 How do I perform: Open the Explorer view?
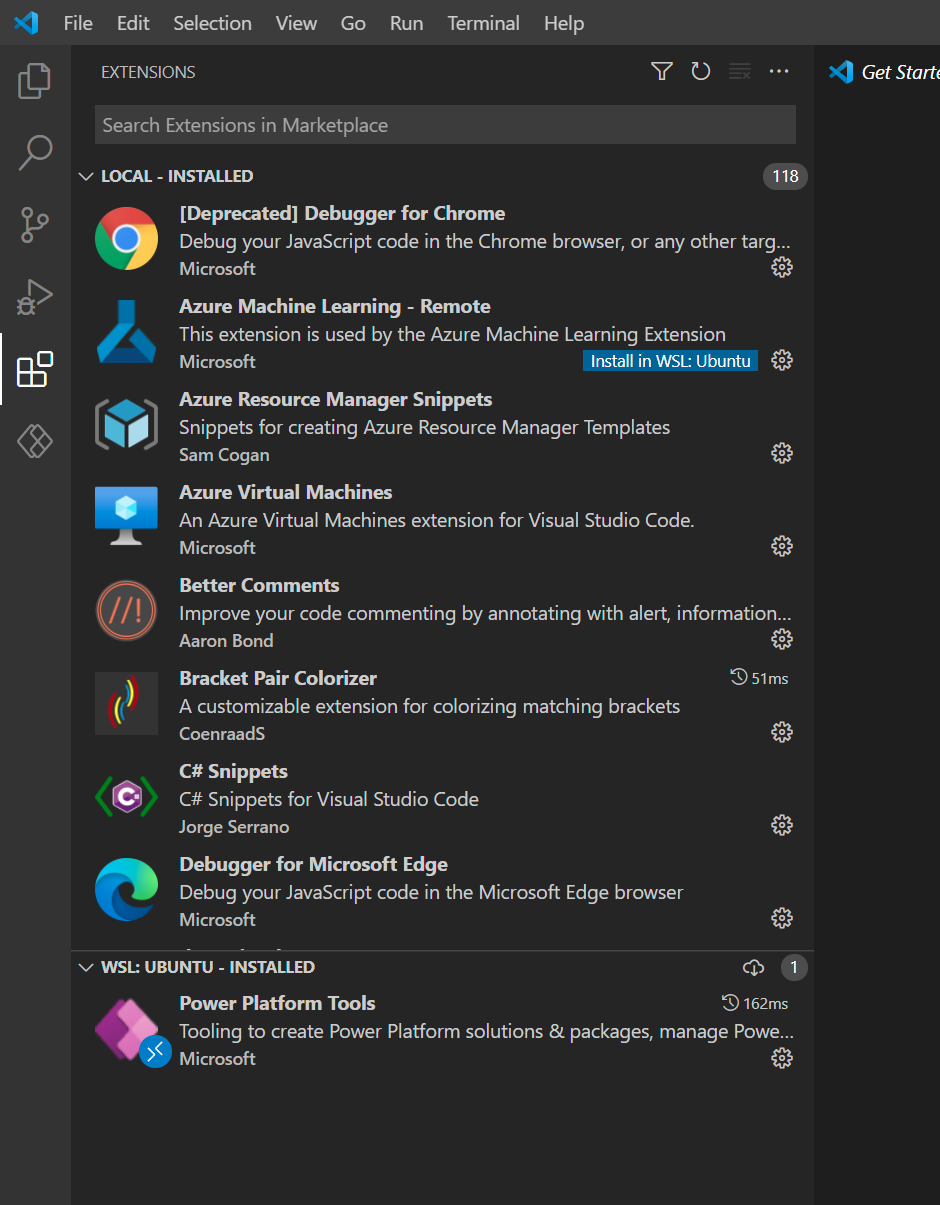coord(34,81)
